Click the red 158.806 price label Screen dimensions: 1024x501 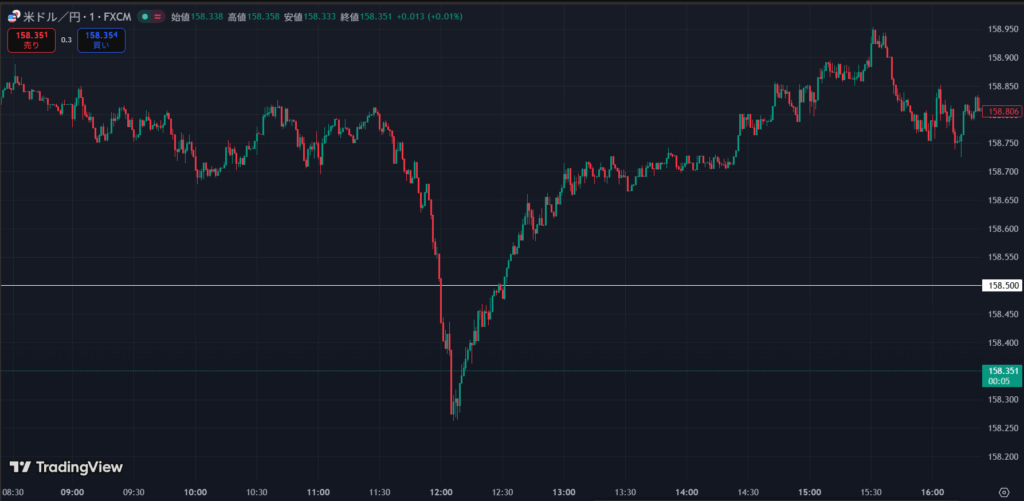point(1002,112)
